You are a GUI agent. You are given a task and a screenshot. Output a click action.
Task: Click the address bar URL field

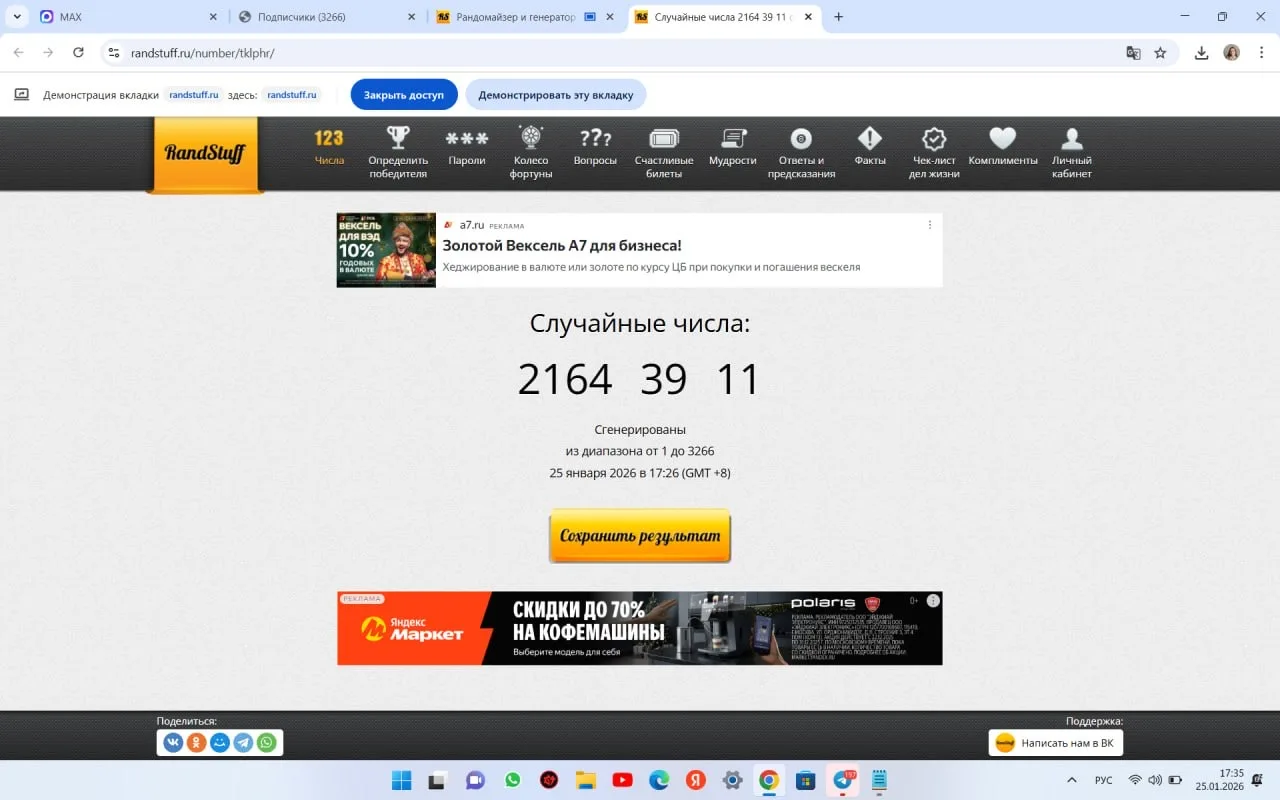pos(600,53)
